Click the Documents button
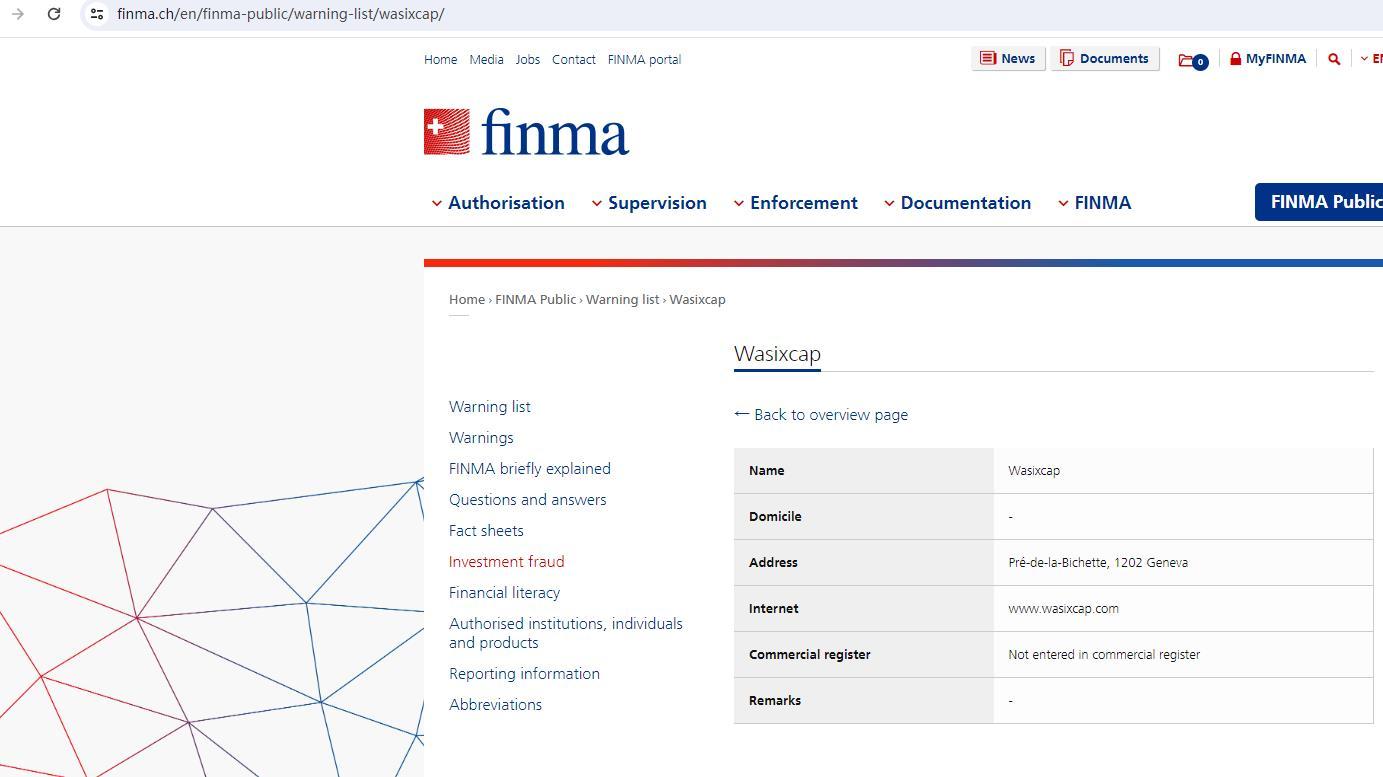Image resolution: width=1383 pixels, height=777 pixels. coord(1104,58)
